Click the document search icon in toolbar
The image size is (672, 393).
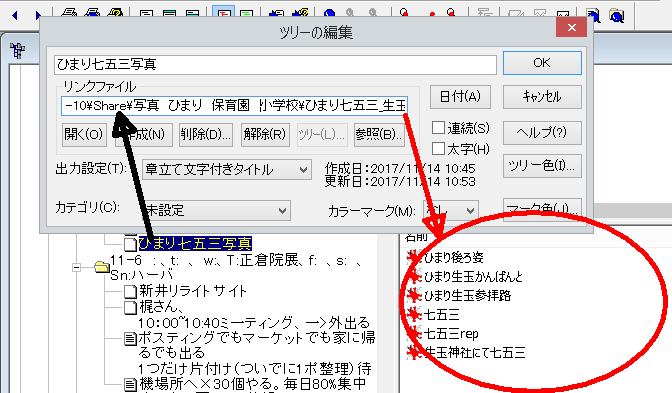click(x=594, y=15)
